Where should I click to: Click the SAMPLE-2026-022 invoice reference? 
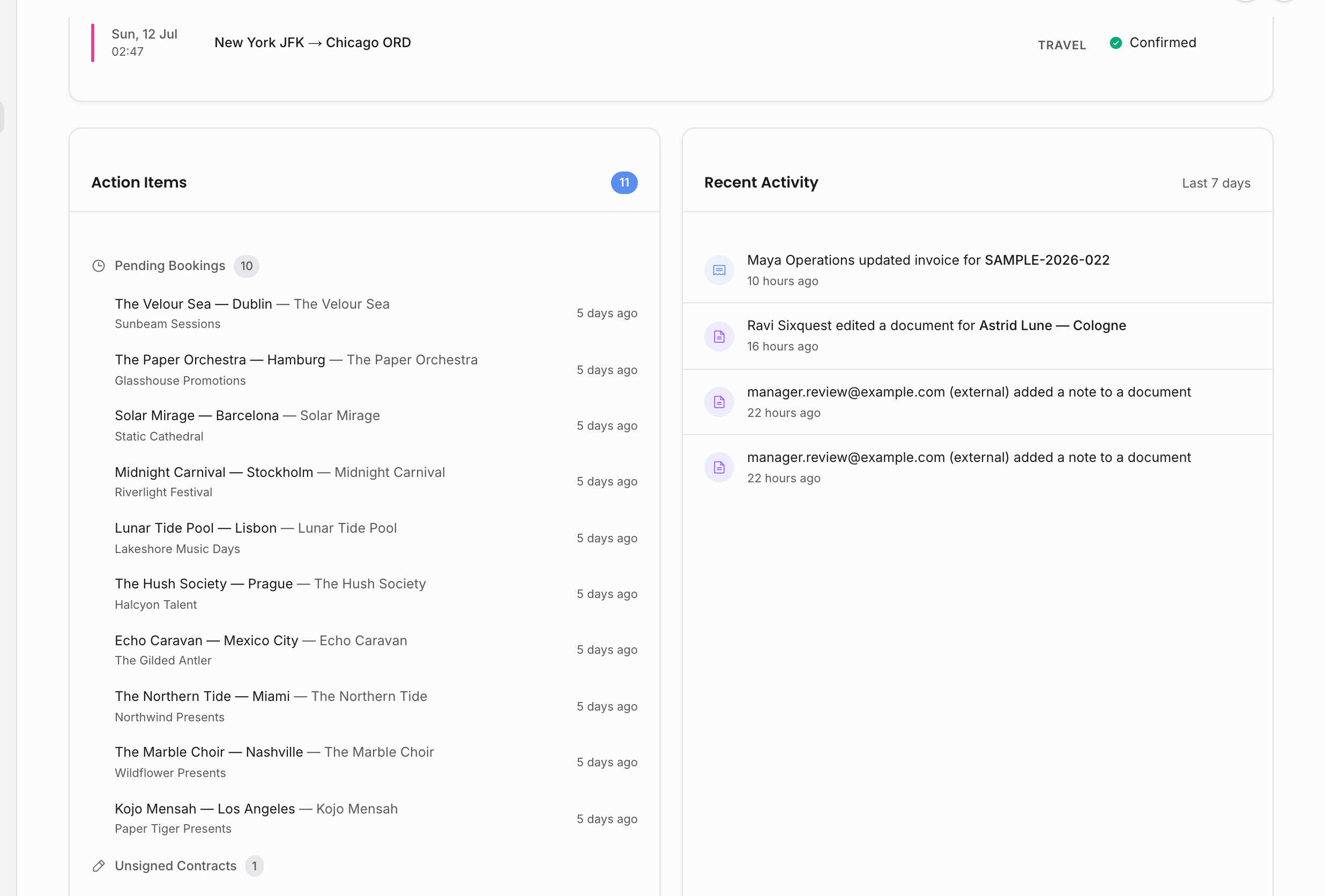pos(1047,260)
